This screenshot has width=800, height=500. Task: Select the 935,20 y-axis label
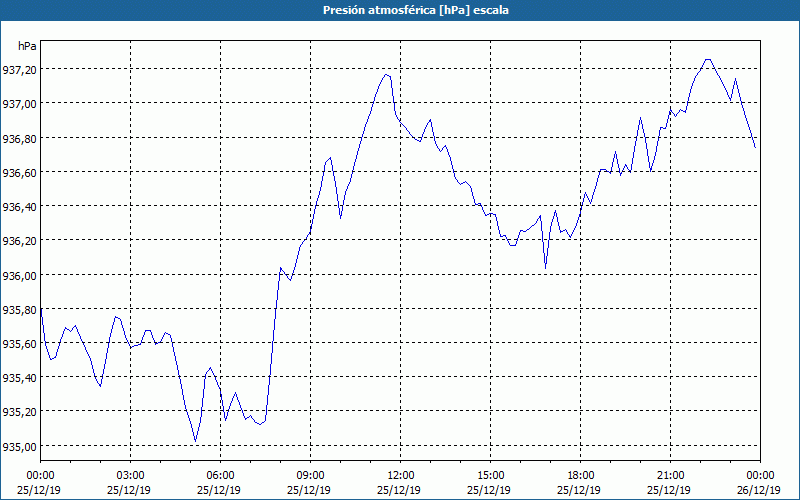coord(19,412)
